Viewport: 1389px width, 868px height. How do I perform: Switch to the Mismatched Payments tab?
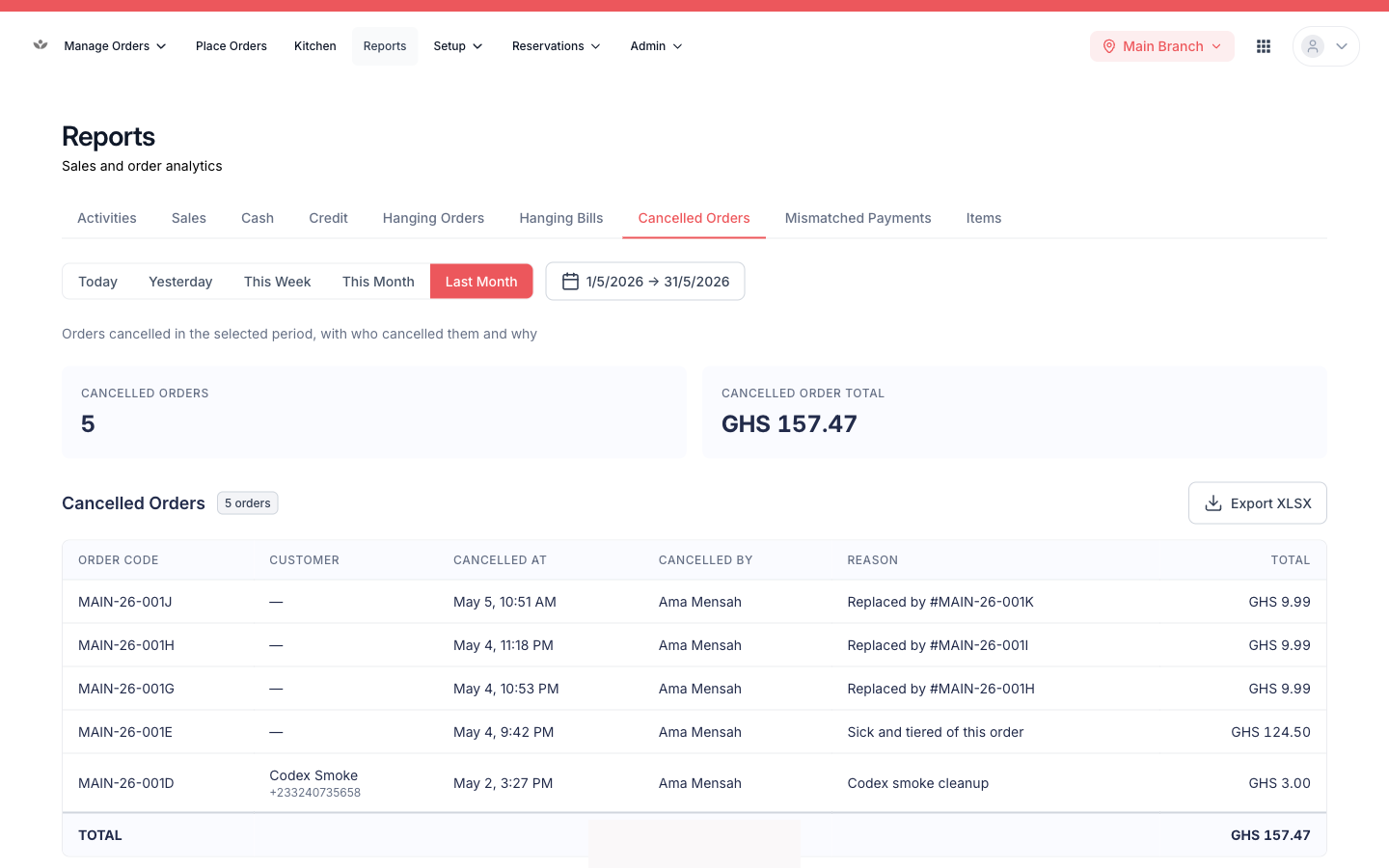point(858,218)
